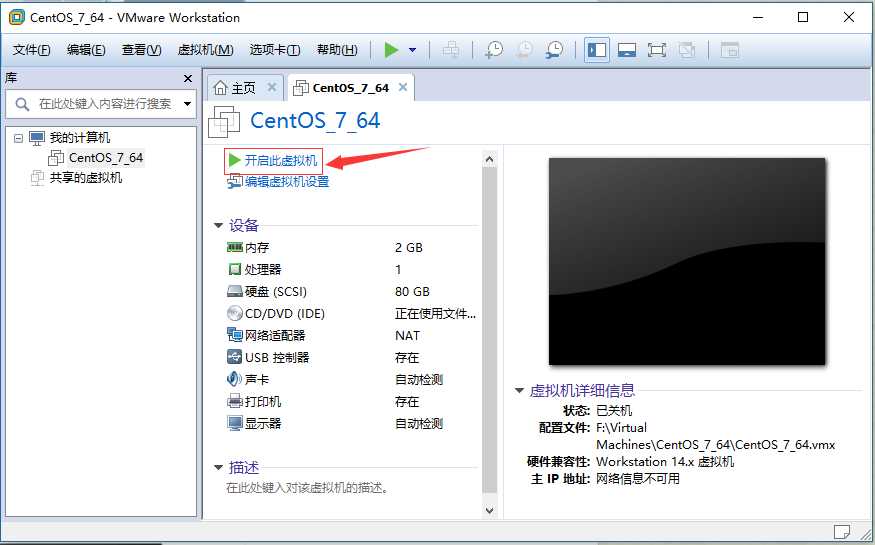The image size is (875, 545).
Task: Click the status bar message icon
Action: click(842, 531)
